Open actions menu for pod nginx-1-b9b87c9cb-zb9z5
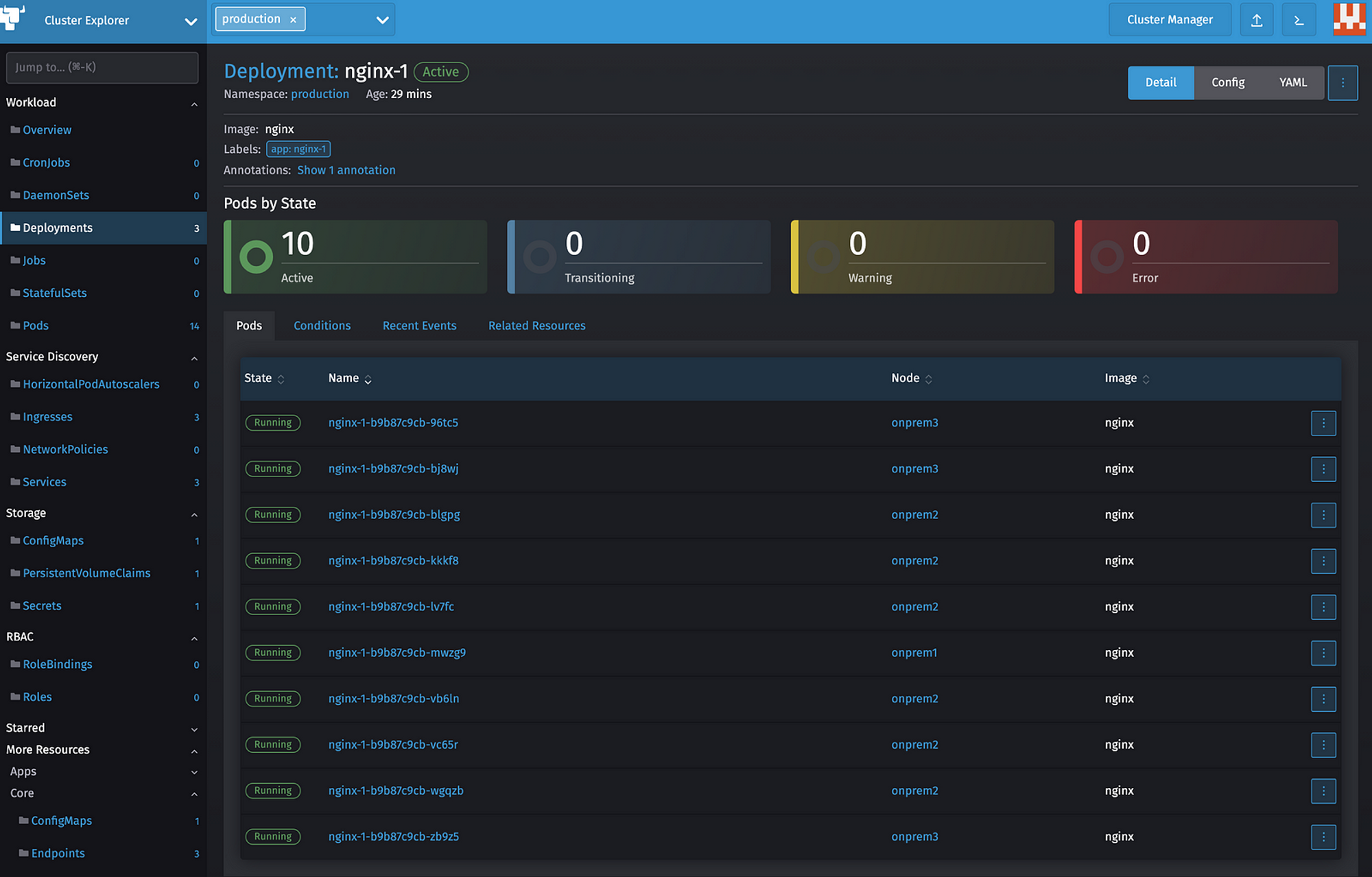 (x=1323, y=837)
